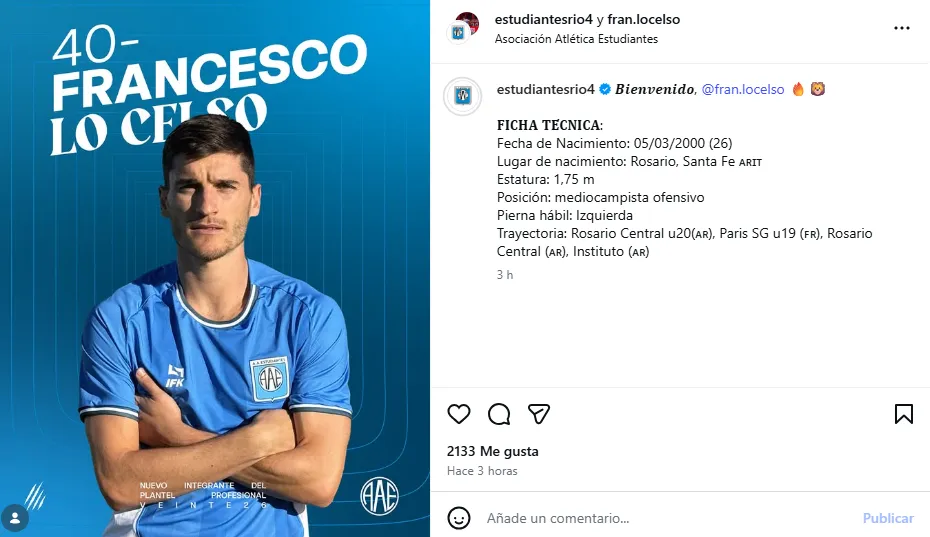Screen dimensions: 930x537
Task: Open fran.locelso username in post header
Action: pyautogui.click(x=644, y=19)
